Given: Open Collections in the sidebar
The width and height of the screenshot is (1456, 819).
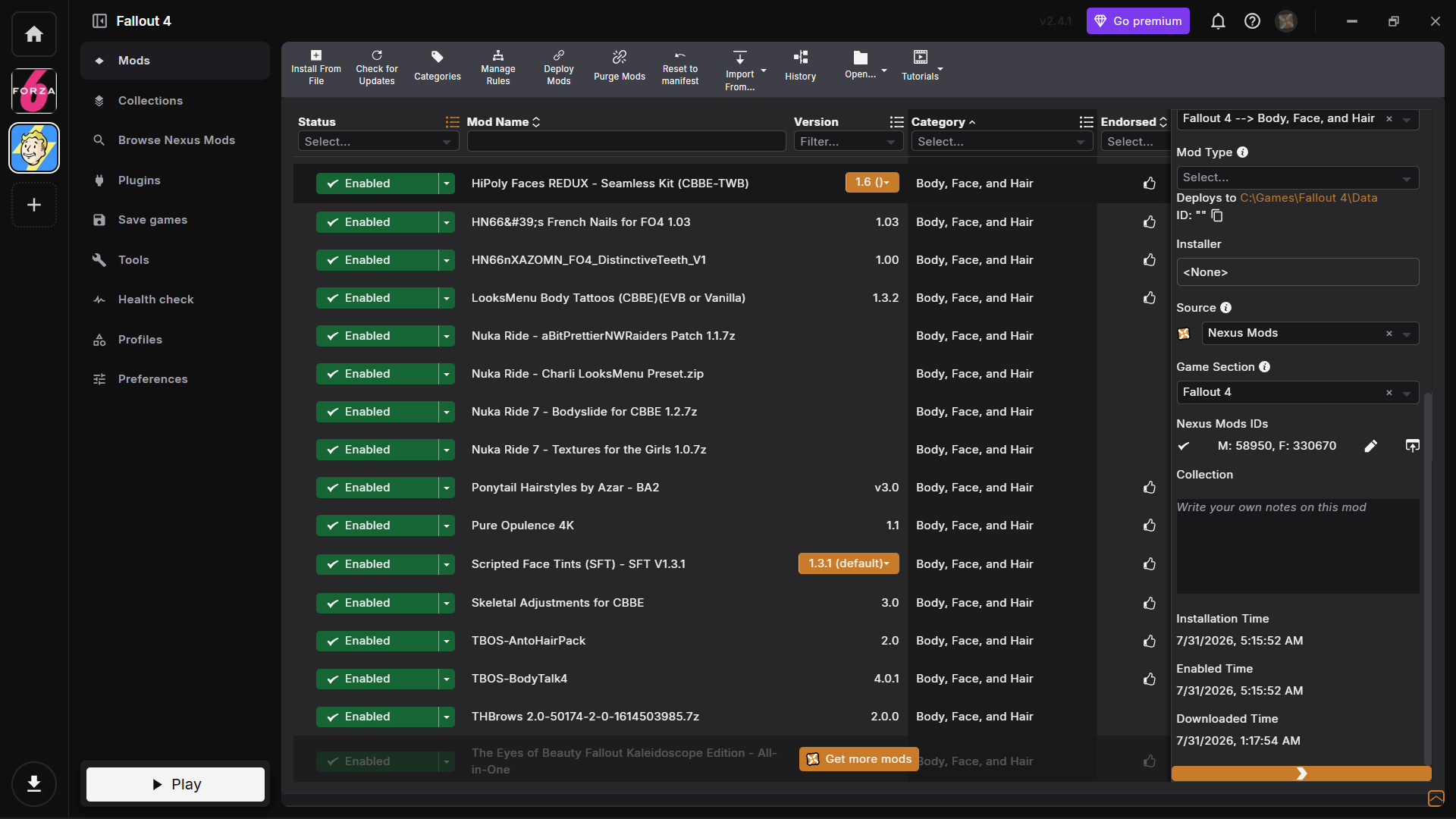Looking at the screenshot, I should click(175, 101).
